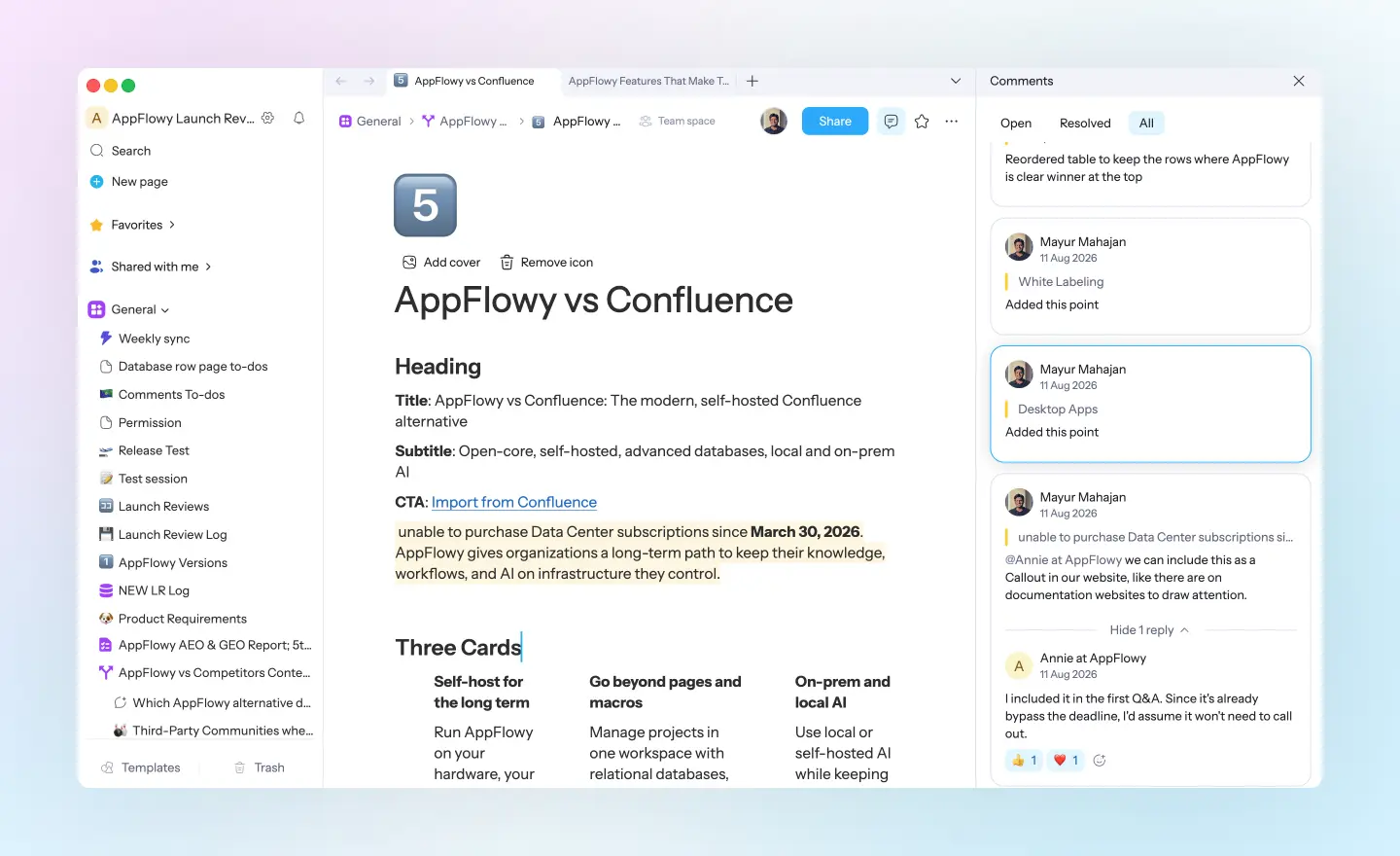This screenshot has width=1400, height=856.
Task: Open NEW LR Log database
Action: (154, 590)
